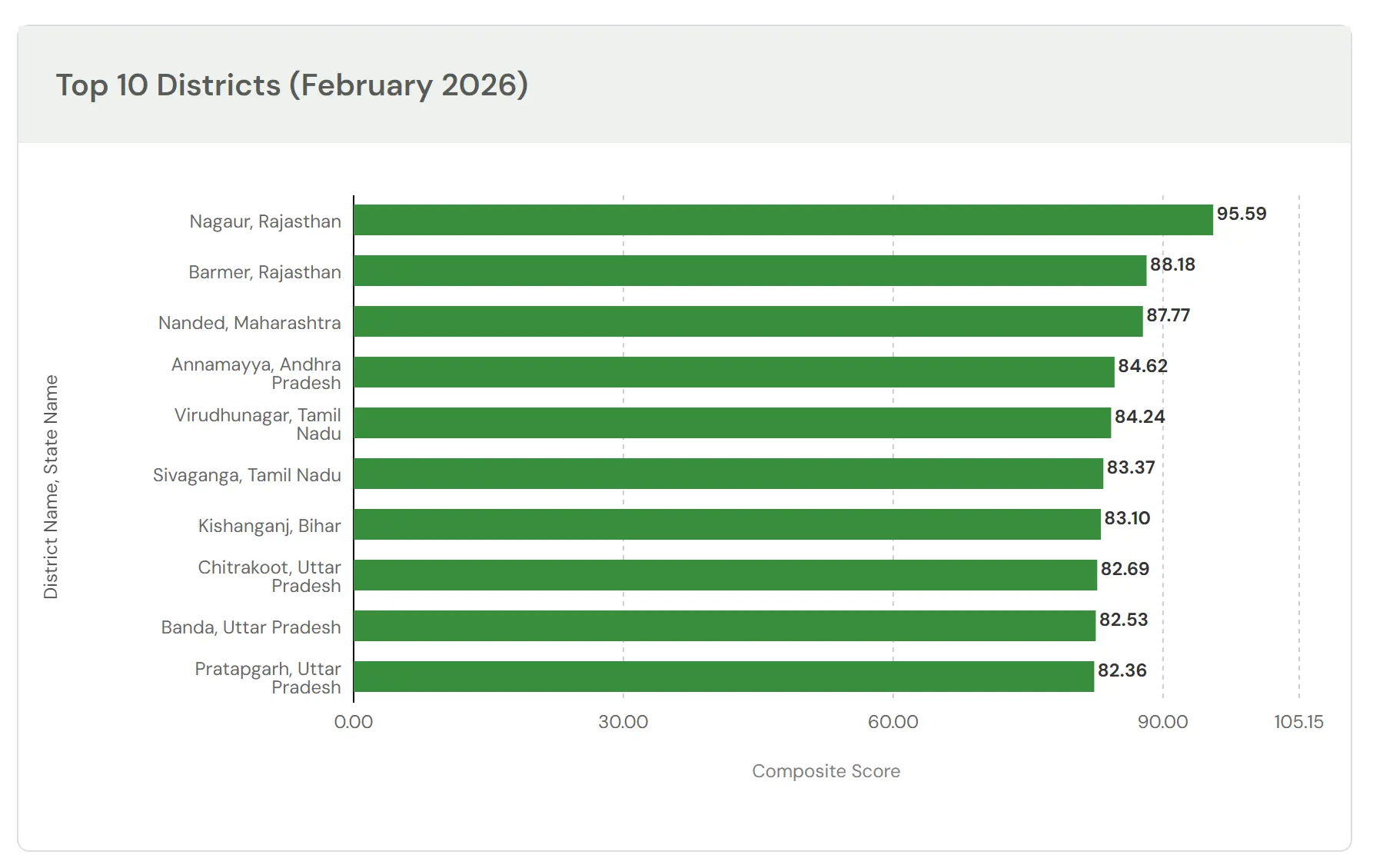The height and width of the screenshot is (868, 1383).
Task: Click the Nagaur, Rajasthan category label
Action: click(265, 221)
